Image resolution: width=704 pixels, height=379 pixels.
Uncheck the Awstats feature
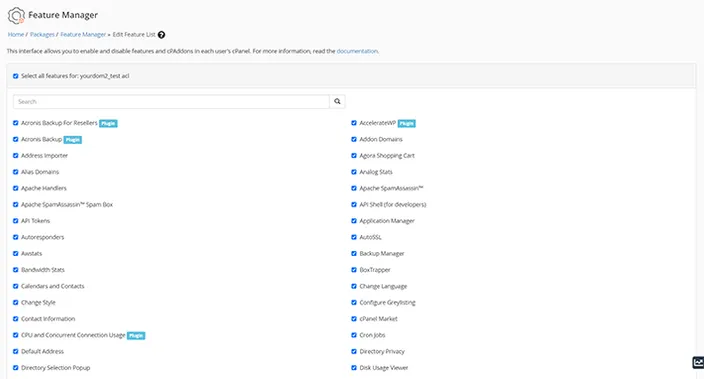coord(16,253)
